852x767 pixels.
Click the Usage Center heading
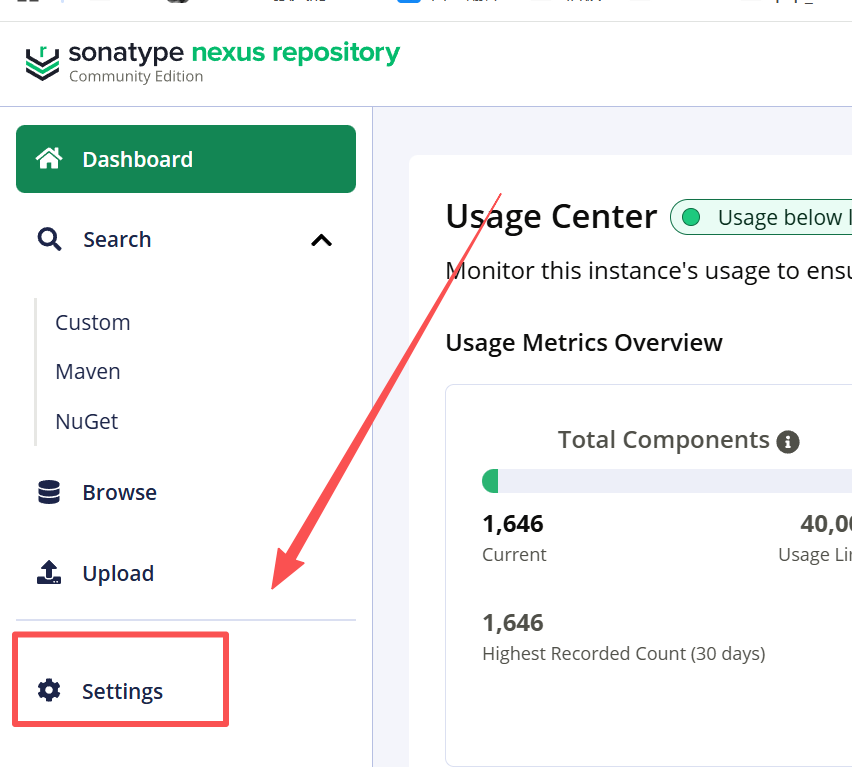coord(551,217)
